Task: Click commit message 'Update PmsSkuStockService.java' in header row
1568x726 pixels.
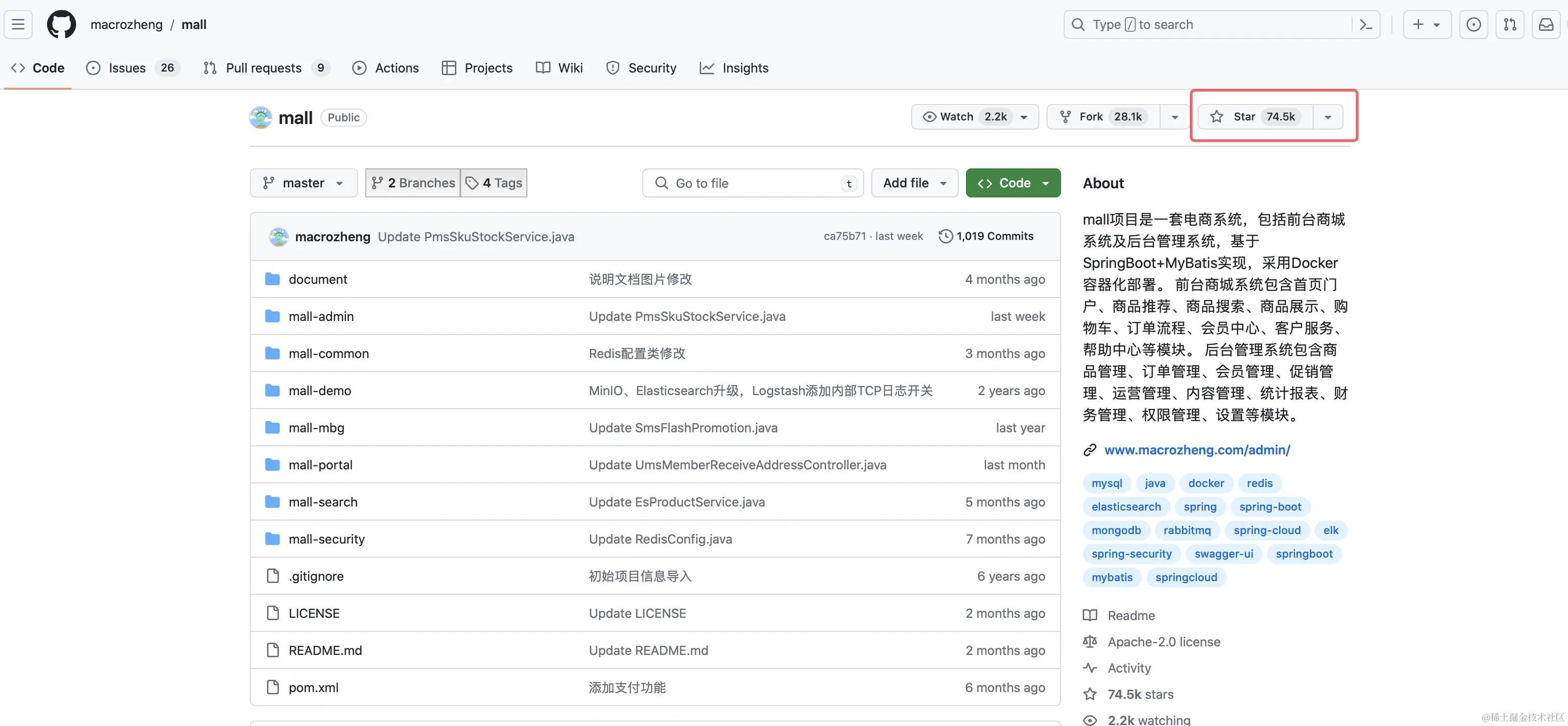Action: click(475, 236)
